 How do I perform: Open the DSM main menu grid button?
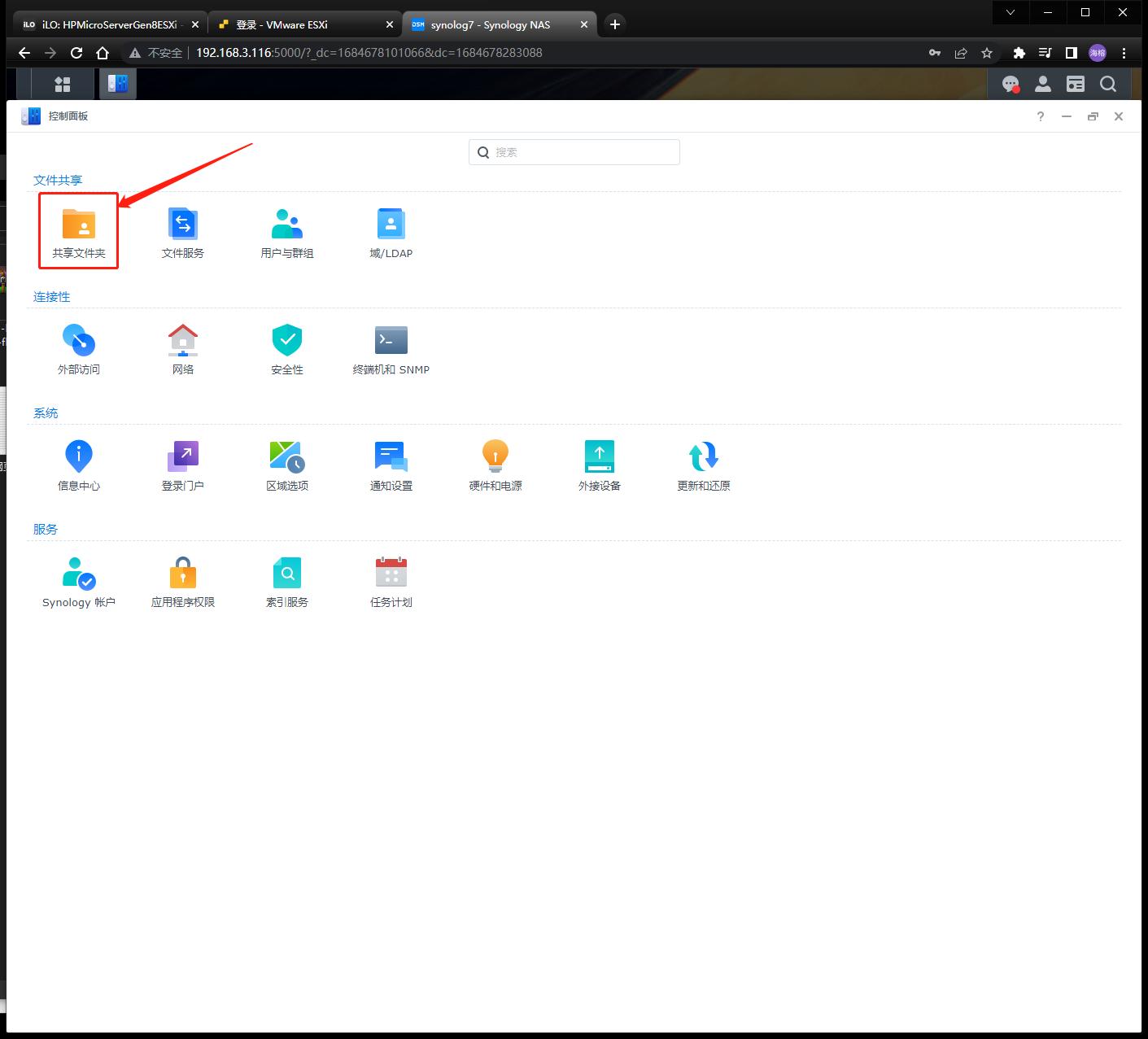[x=63, y=84]
